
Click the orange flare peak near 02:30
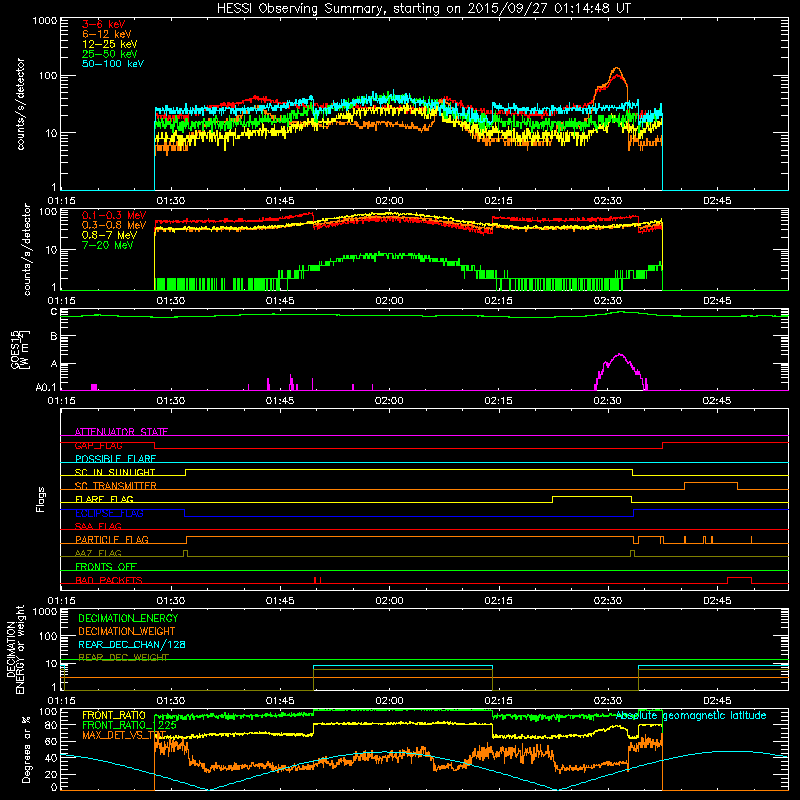pyautogui.click(x=617, y=68)
